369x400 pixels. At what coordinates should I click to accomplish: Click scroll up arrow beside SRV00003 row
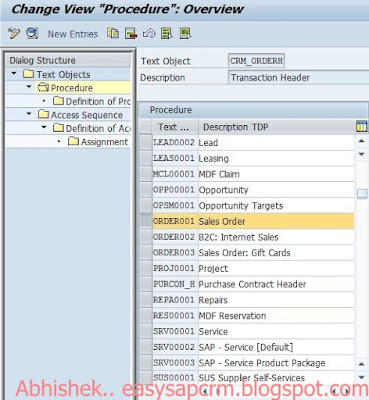coord(361,364)
